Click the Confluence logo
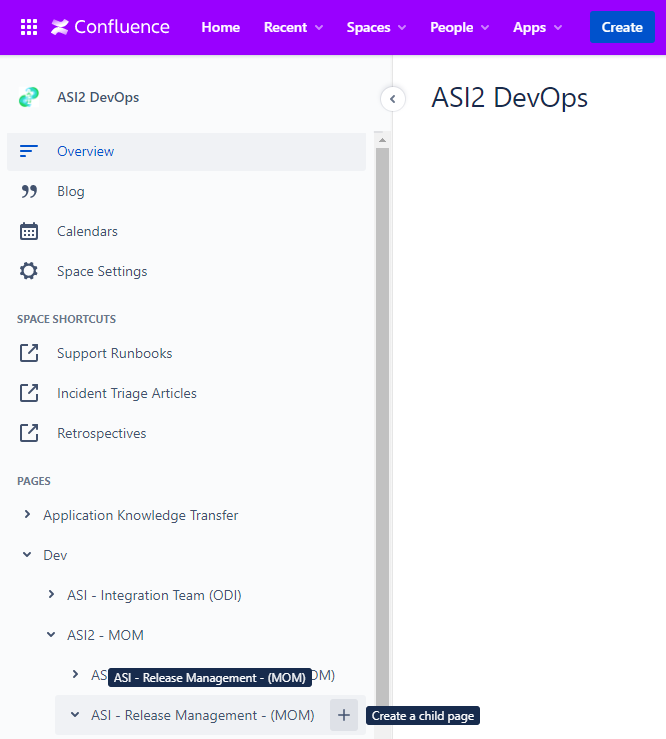 110,27
